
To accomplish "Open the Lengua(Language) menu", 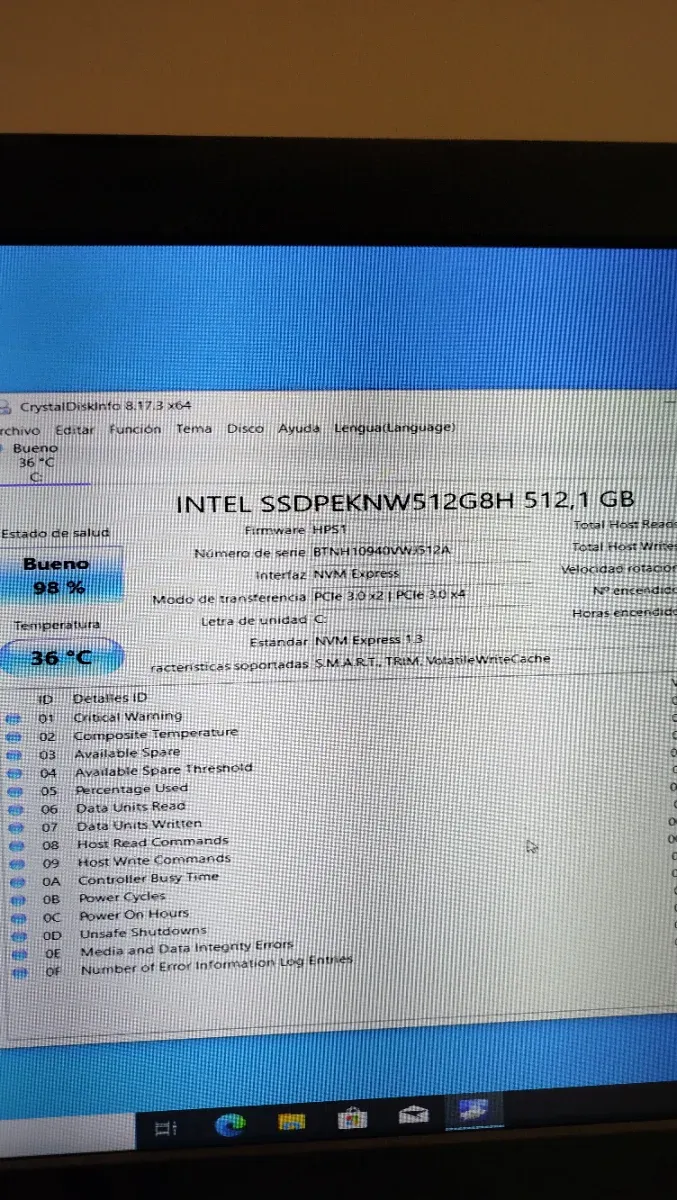I will pyautogui.click(x=394, y=427).
